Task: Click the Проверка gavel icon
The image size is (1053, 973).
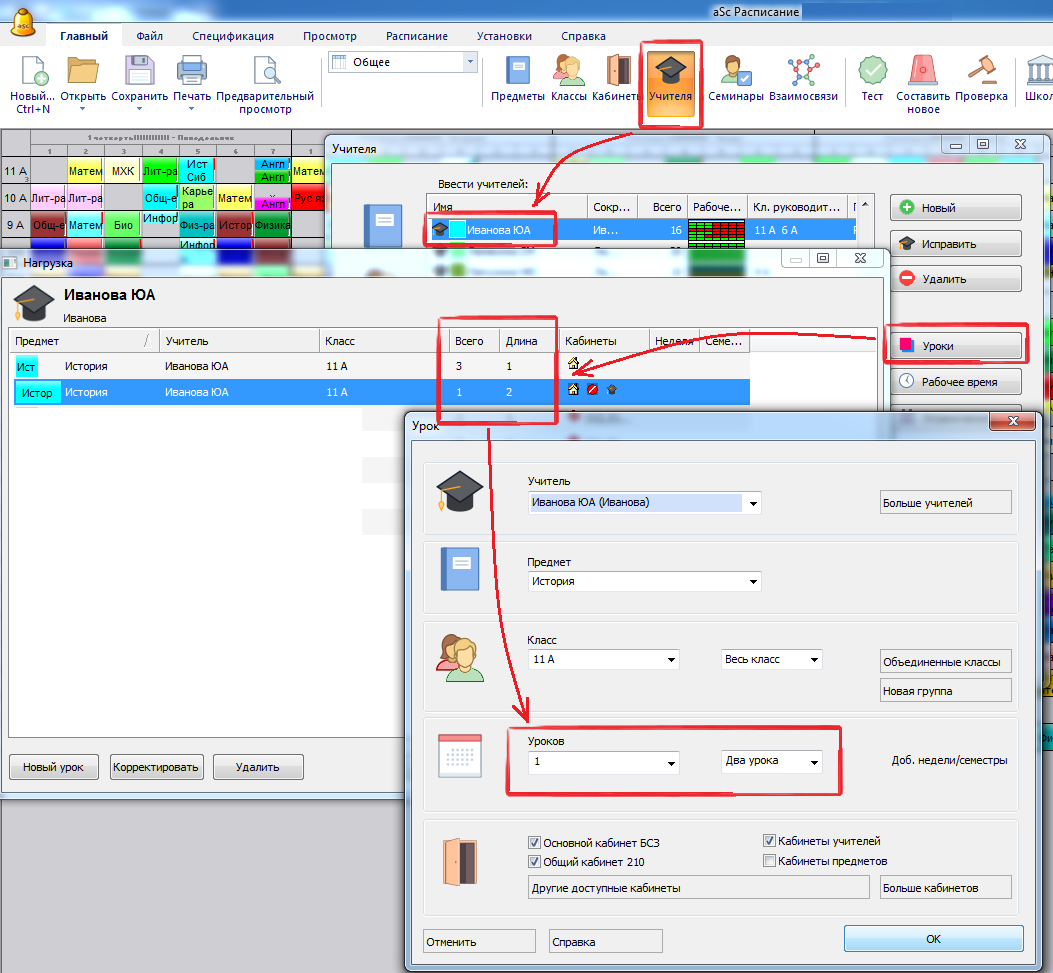Action: (981, 78)
